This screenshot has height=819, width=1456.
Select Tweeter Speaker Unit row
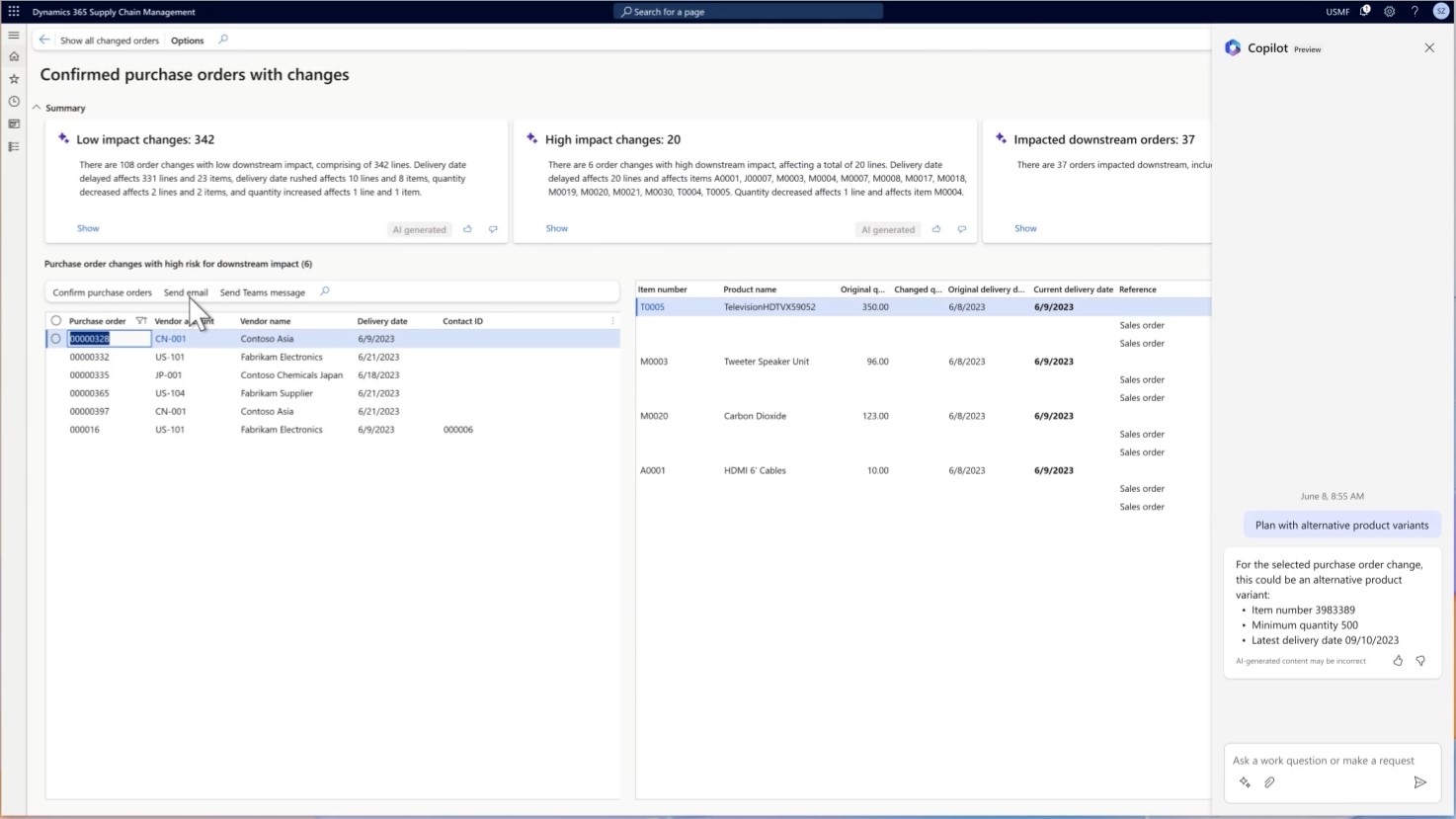(923, 362)
